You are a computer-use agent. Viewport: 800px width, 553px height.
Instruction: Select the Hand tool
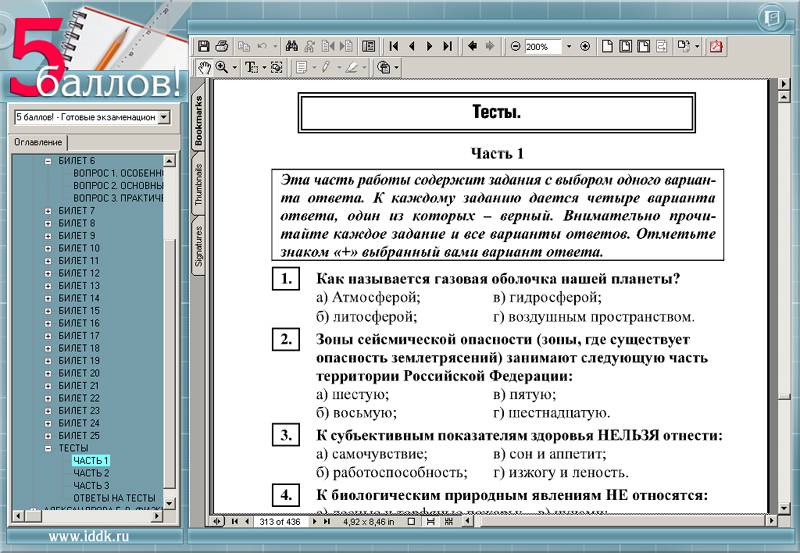tap(204, 67)
